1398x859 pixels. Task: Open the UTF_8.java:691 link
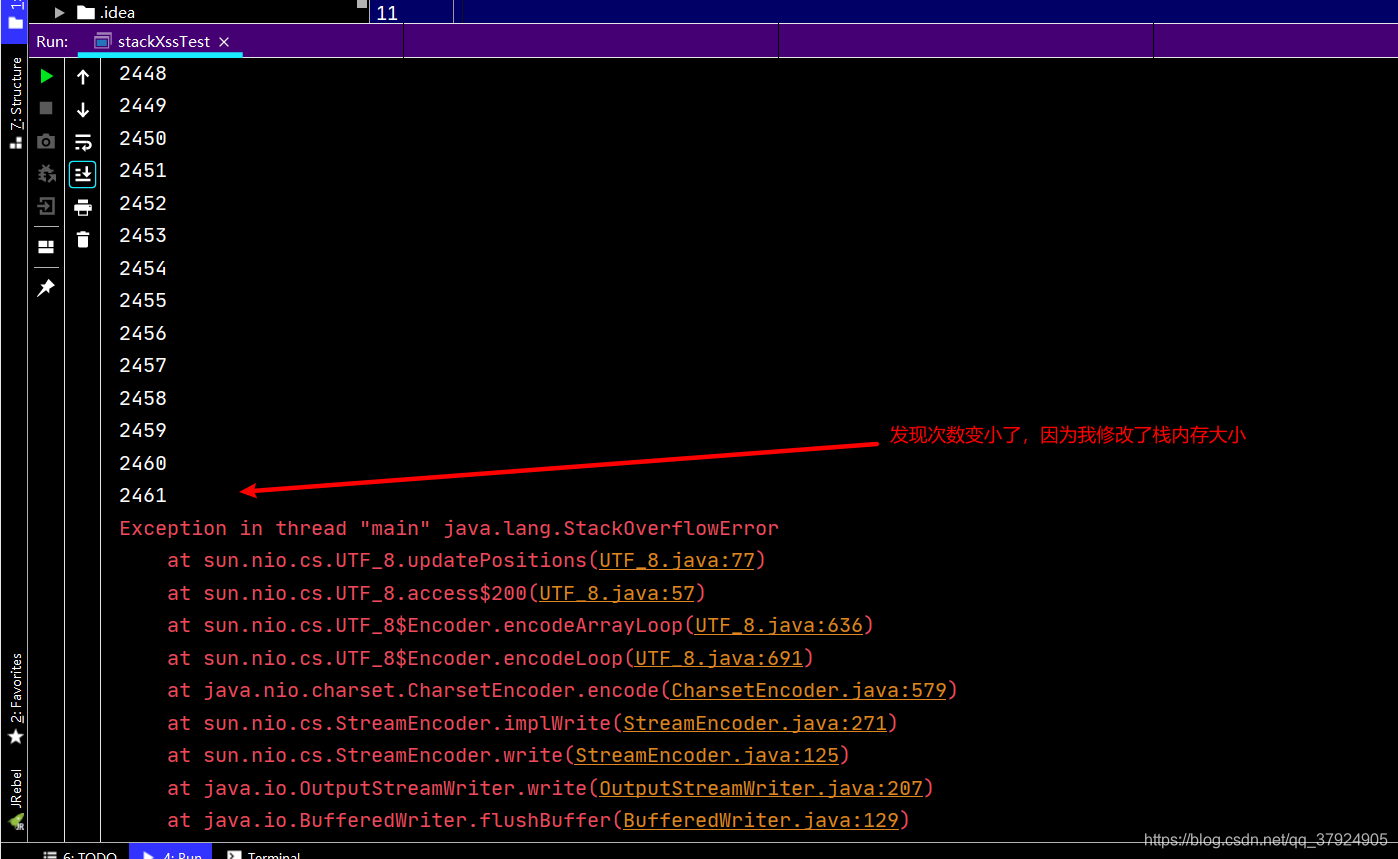click(719, 658)
